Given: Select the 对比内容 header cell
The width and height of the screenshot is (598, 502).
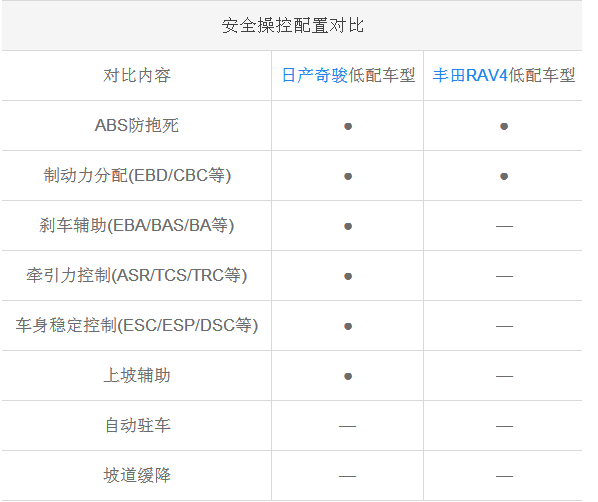Looking at the screenshot, I should coord(137,75).
